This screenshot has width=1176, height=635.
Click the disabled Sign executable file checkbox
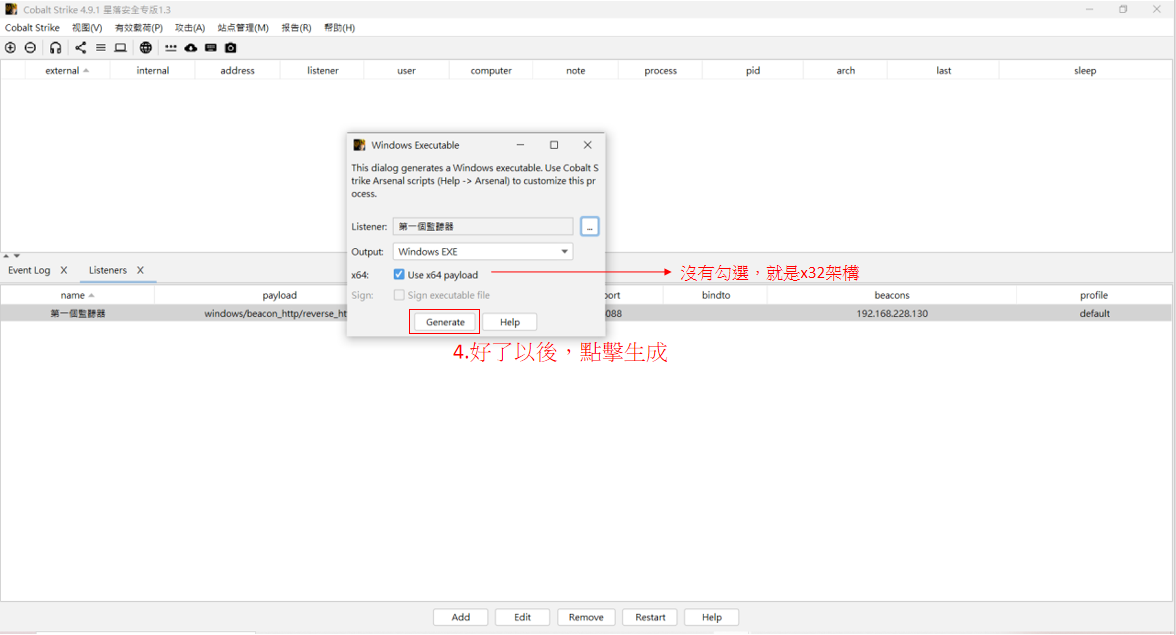(x=399, y=295)
